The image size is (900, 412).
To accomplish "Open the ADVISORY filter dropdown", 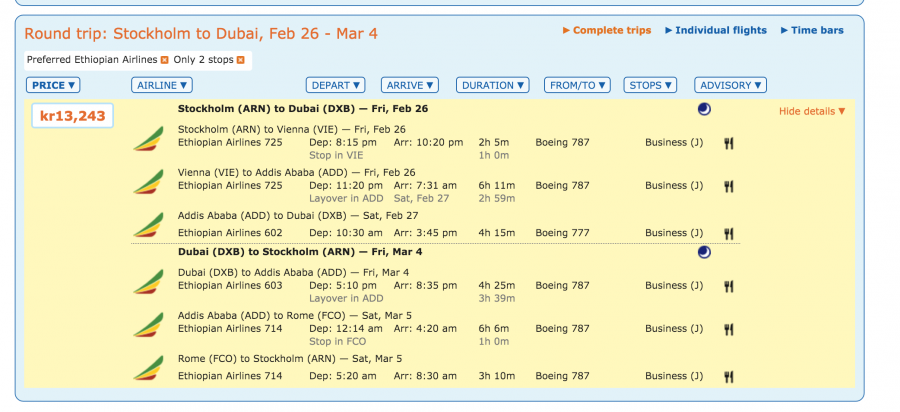I will (x=731, y=85).
